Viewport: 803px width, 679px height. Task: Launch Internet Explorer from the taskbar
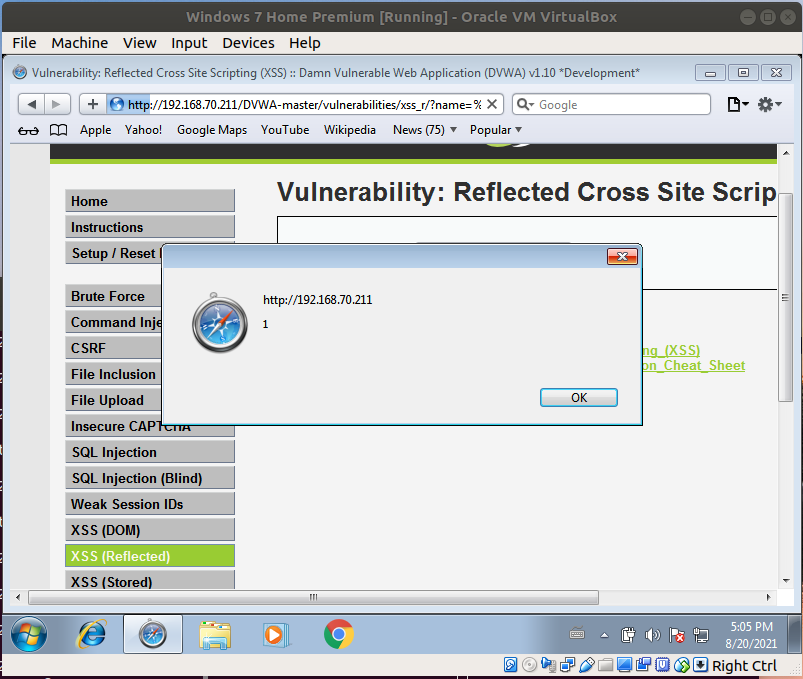click(91, 634)
